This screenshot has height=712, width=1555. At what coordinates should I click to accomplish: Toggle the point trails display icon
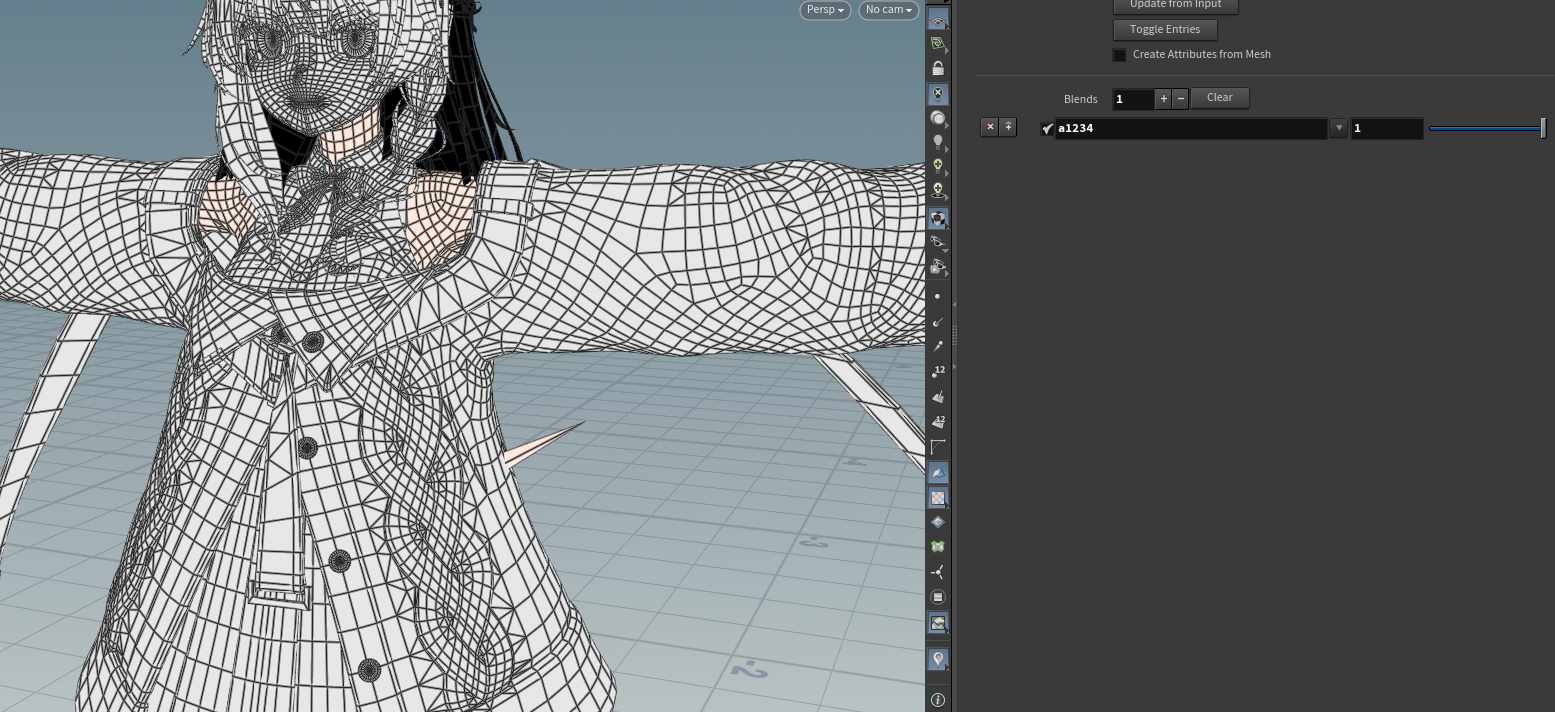point(938,347)
